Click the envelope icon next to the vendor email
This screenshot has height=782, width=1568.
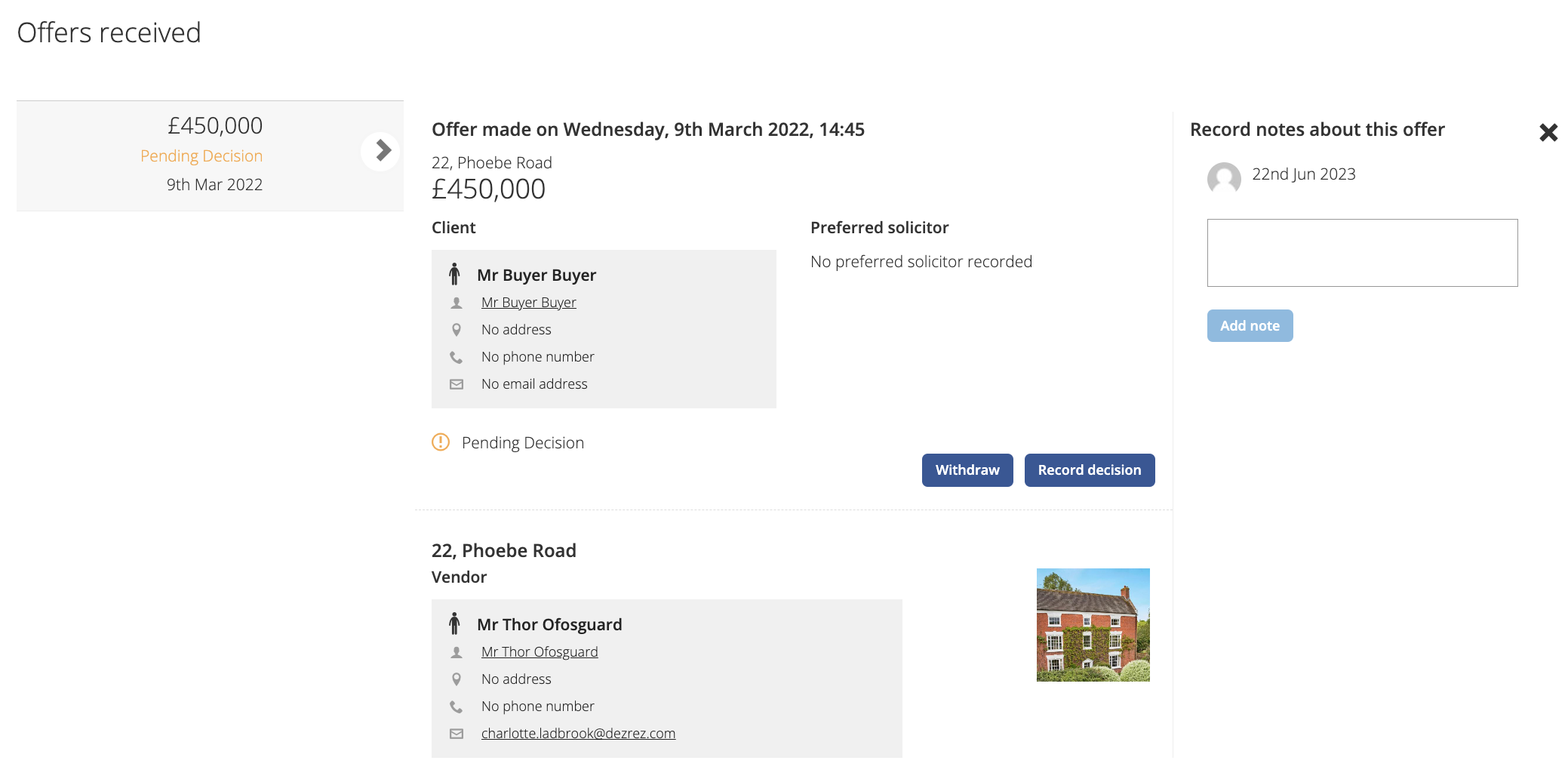pos(457,734)
